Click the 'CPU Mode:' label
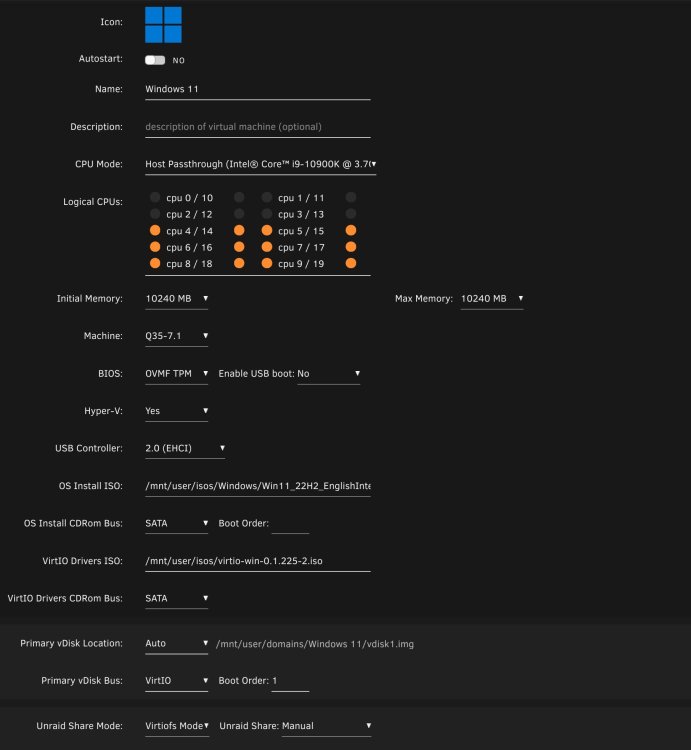This screenshot has width=691, height=750. coord(99,164)
